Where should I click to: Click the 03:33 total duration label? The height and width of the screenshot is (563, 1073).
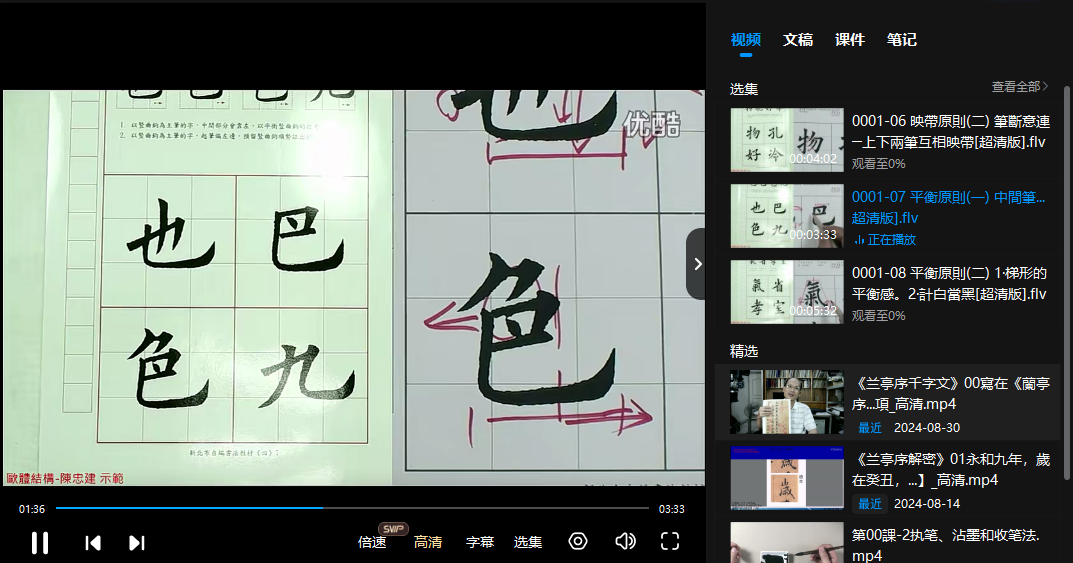click(671, 509)
